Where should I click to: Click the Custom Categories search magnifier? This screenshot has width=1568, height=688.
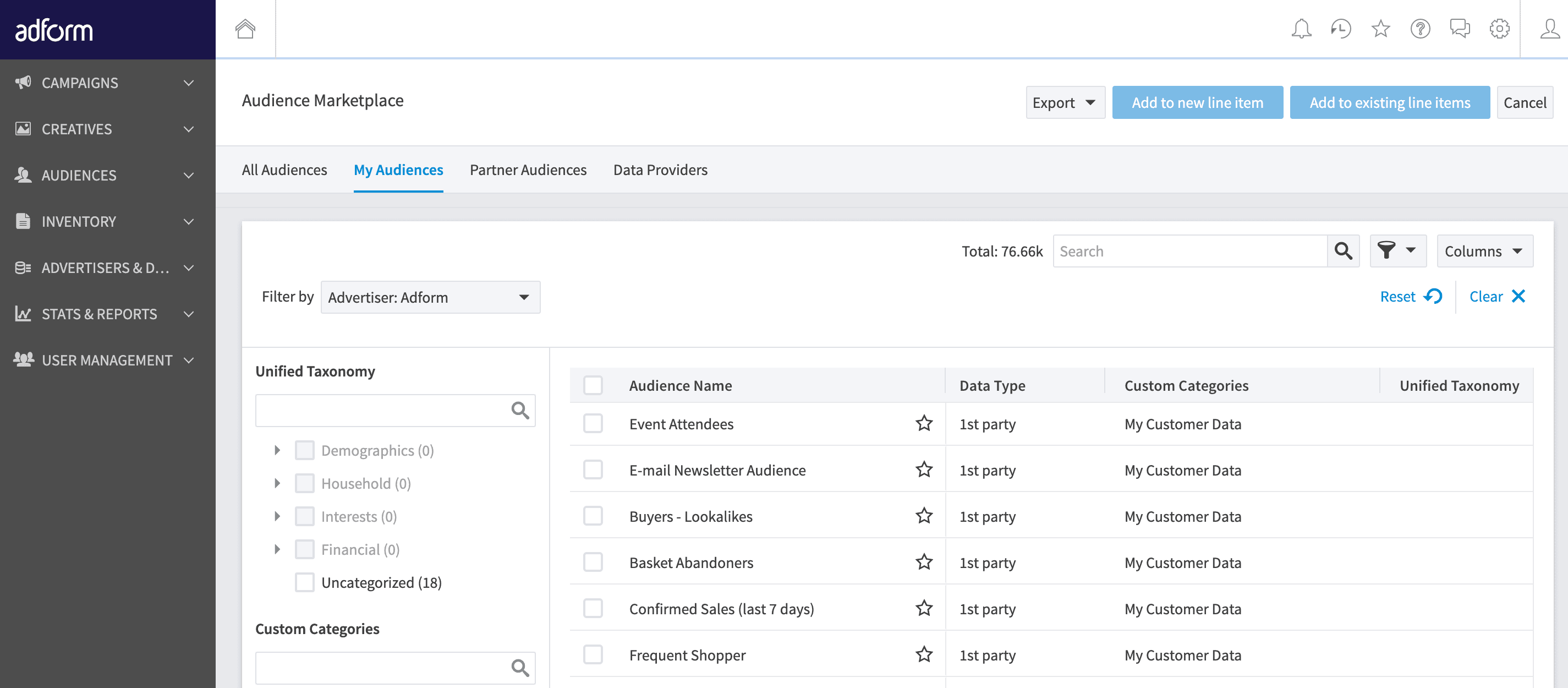tap(520, 668)
